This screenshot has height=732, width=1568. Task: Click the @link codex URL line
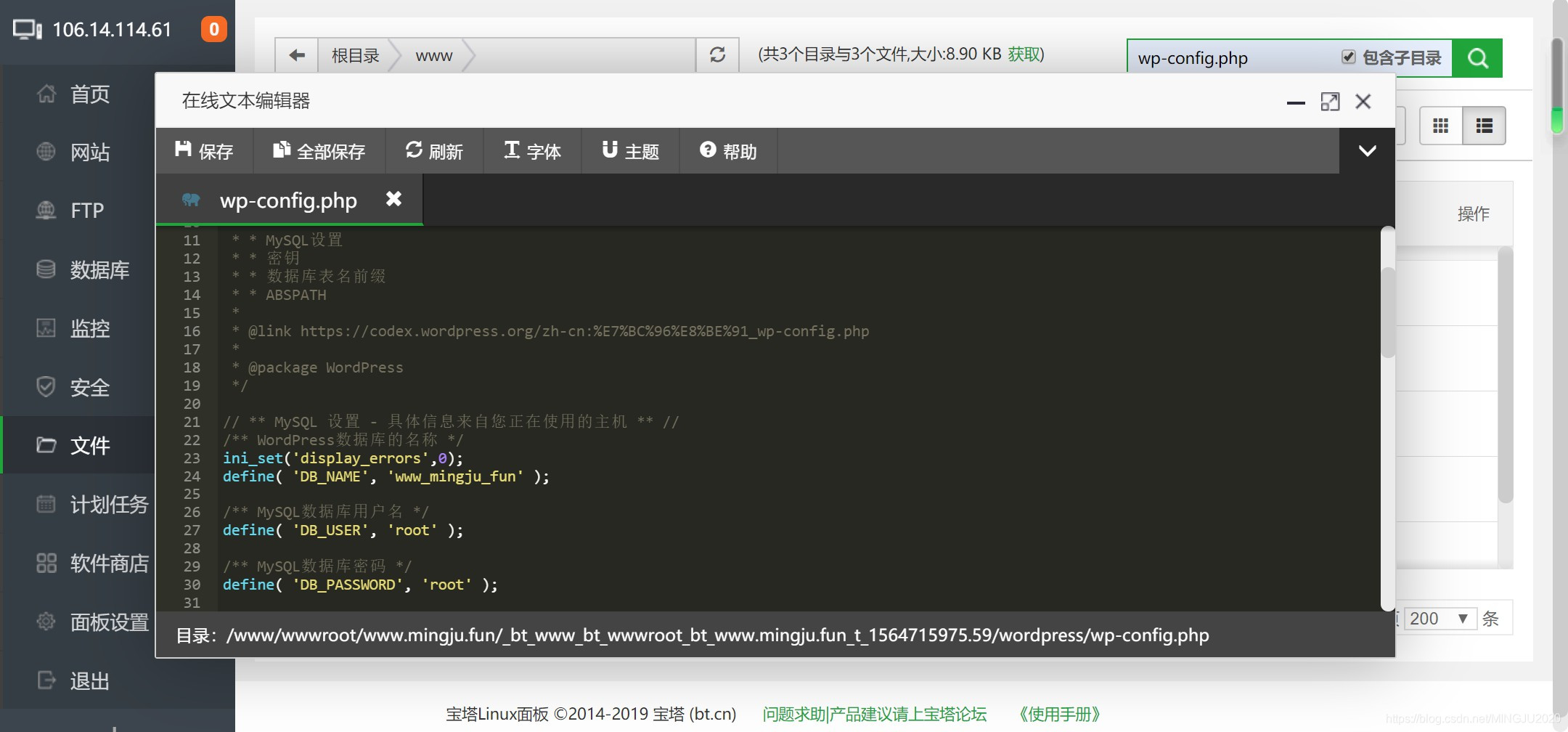550,331
